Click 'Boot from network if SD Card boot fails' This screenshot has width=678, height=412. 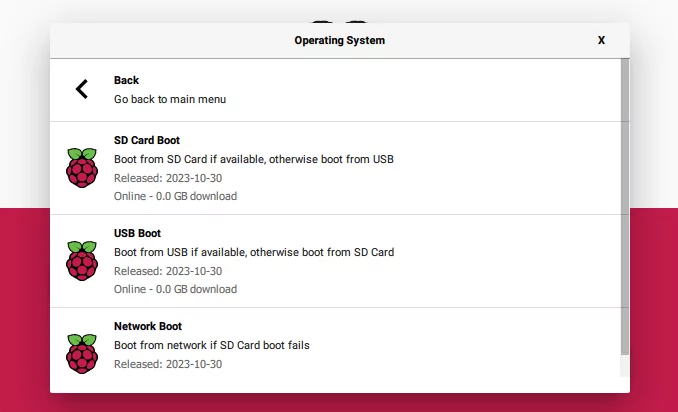(x=212, y=345)
